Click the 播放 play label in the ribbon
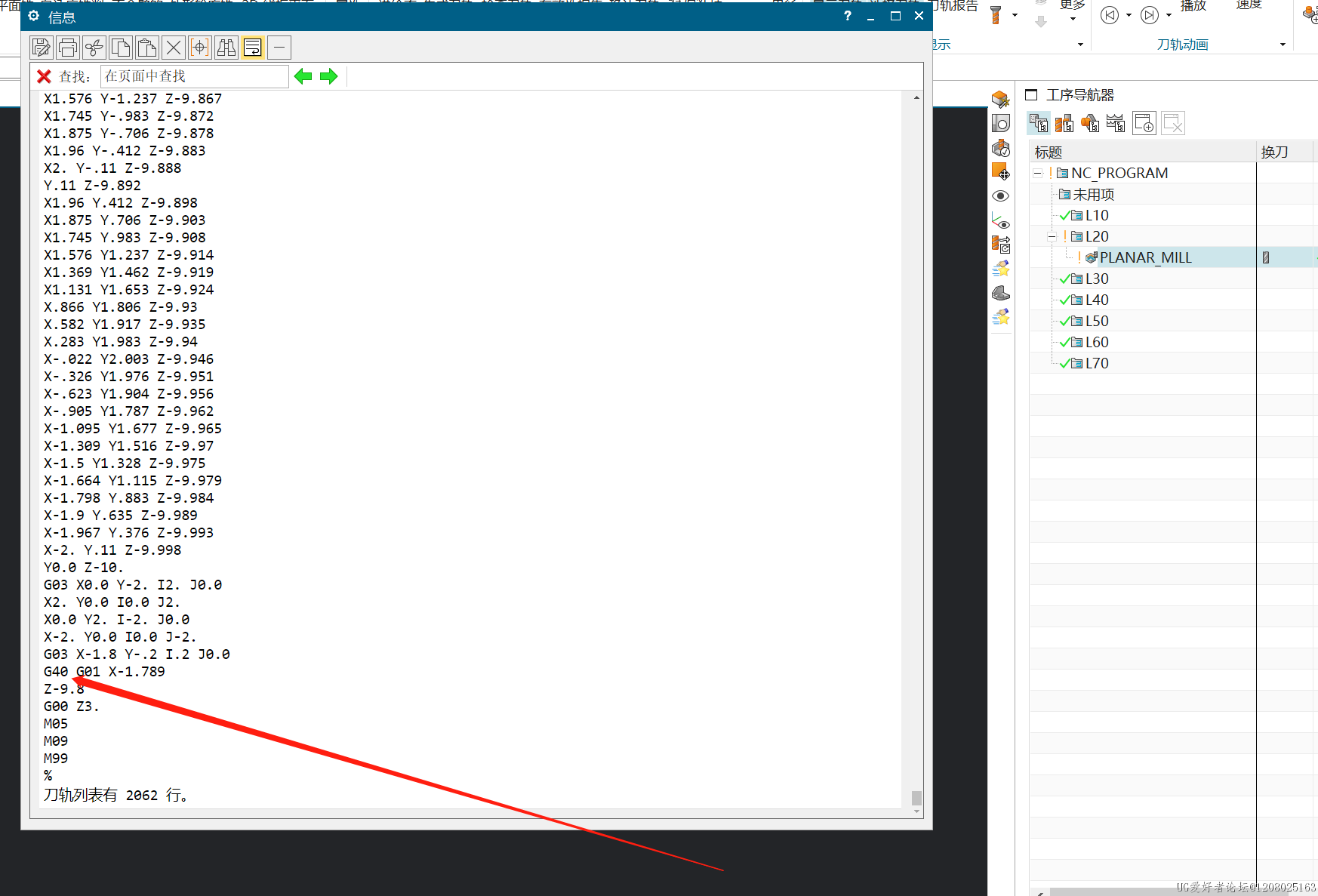 tap(1193, 6)
